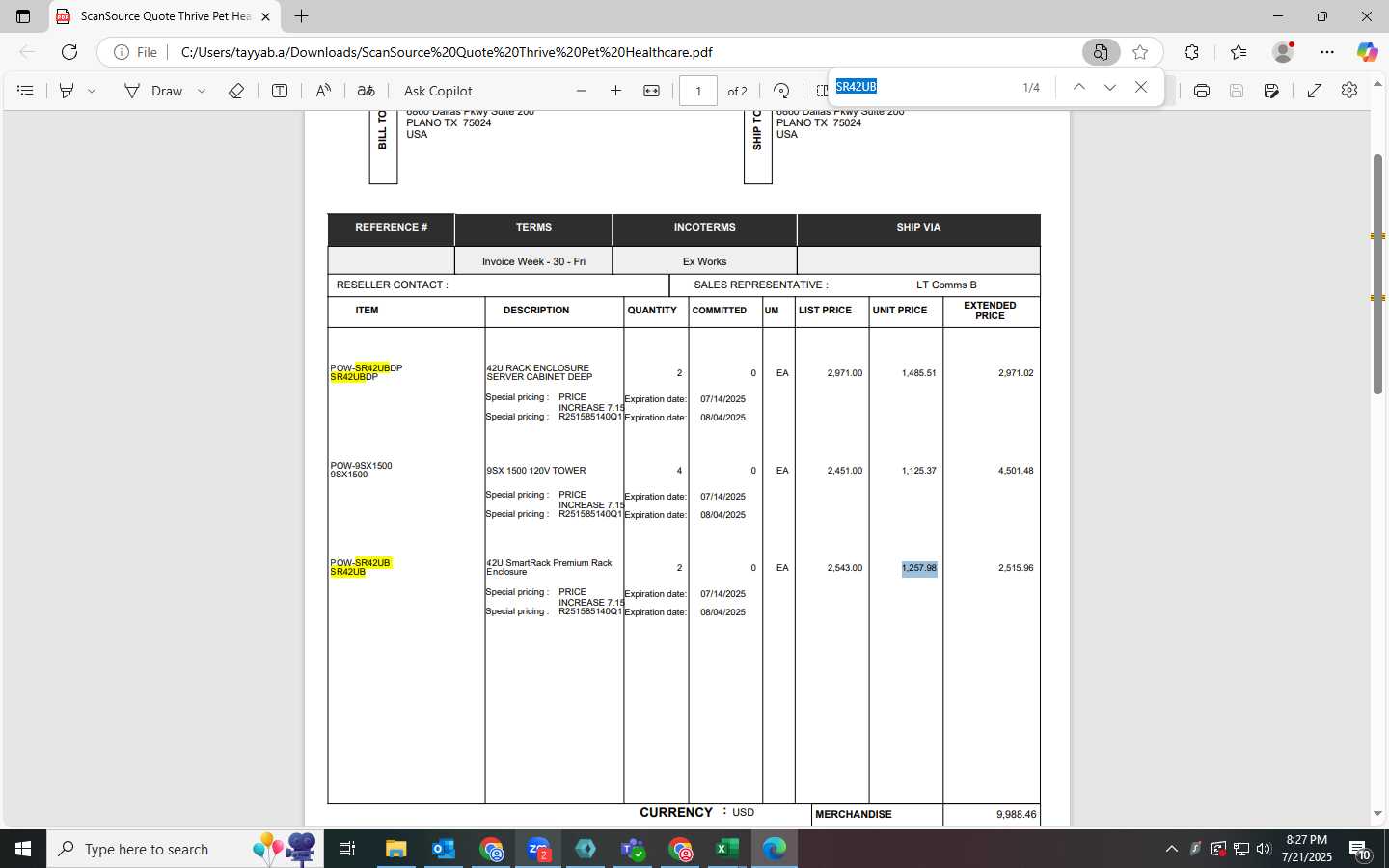
Task: Open the Windows Start menu
Action: click(x=23, y=849)
